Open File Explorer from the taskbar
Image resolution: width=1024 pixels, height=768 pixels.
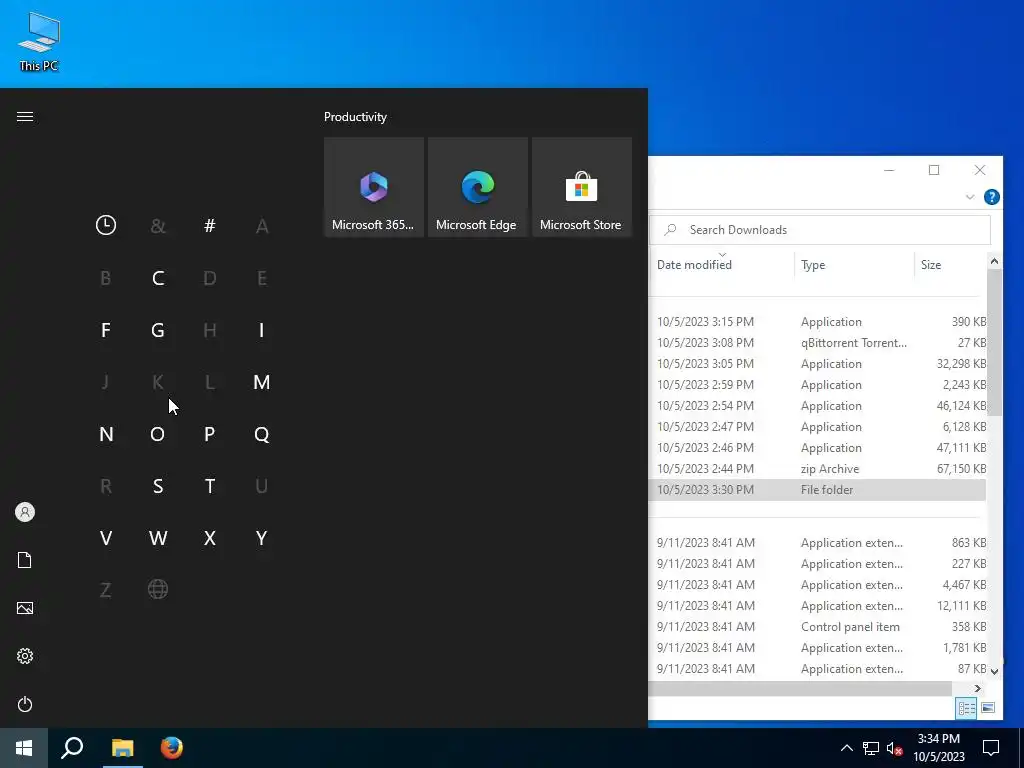[122, 748]
